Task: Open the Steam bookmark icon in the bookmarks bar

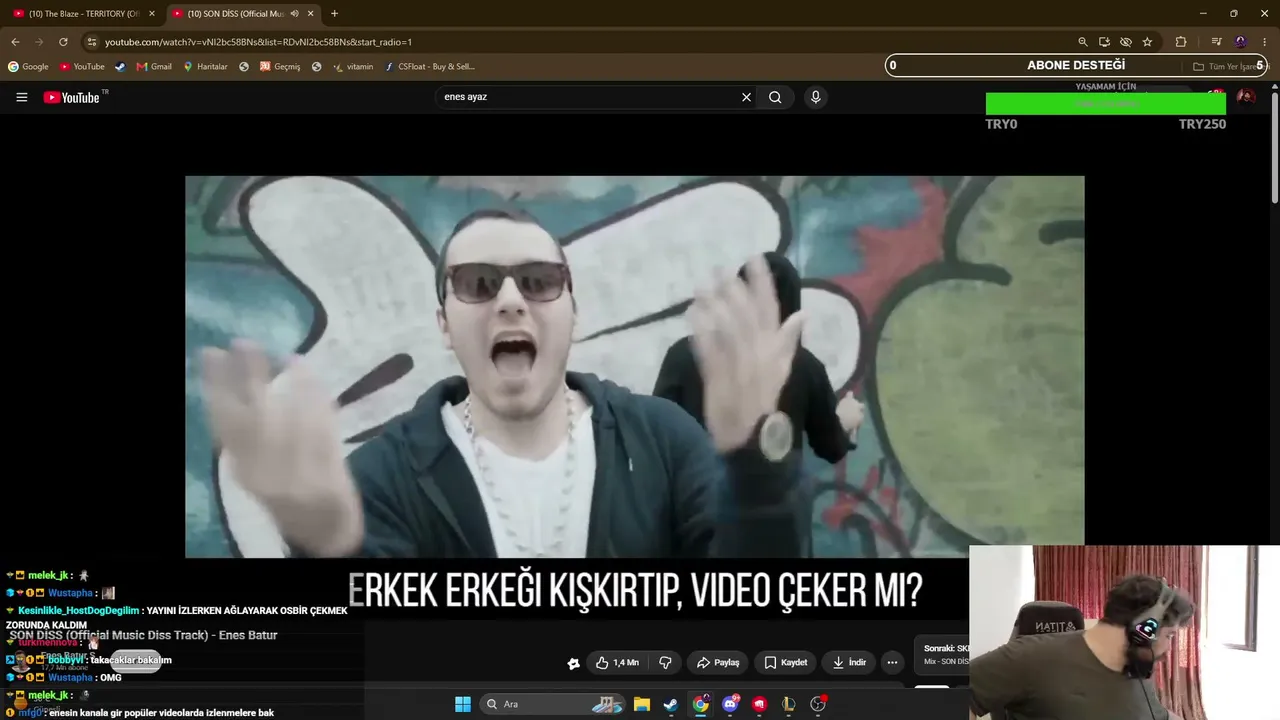Action: 120,67
